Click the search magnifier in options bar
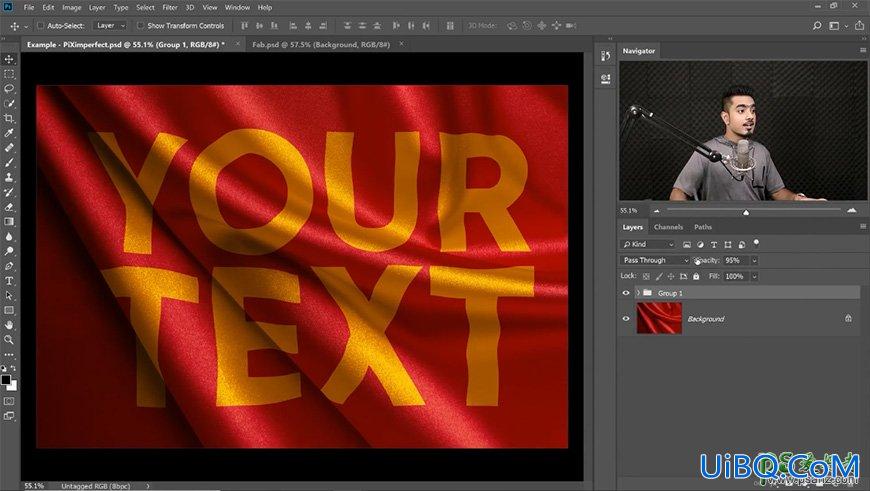 [817, 26]
